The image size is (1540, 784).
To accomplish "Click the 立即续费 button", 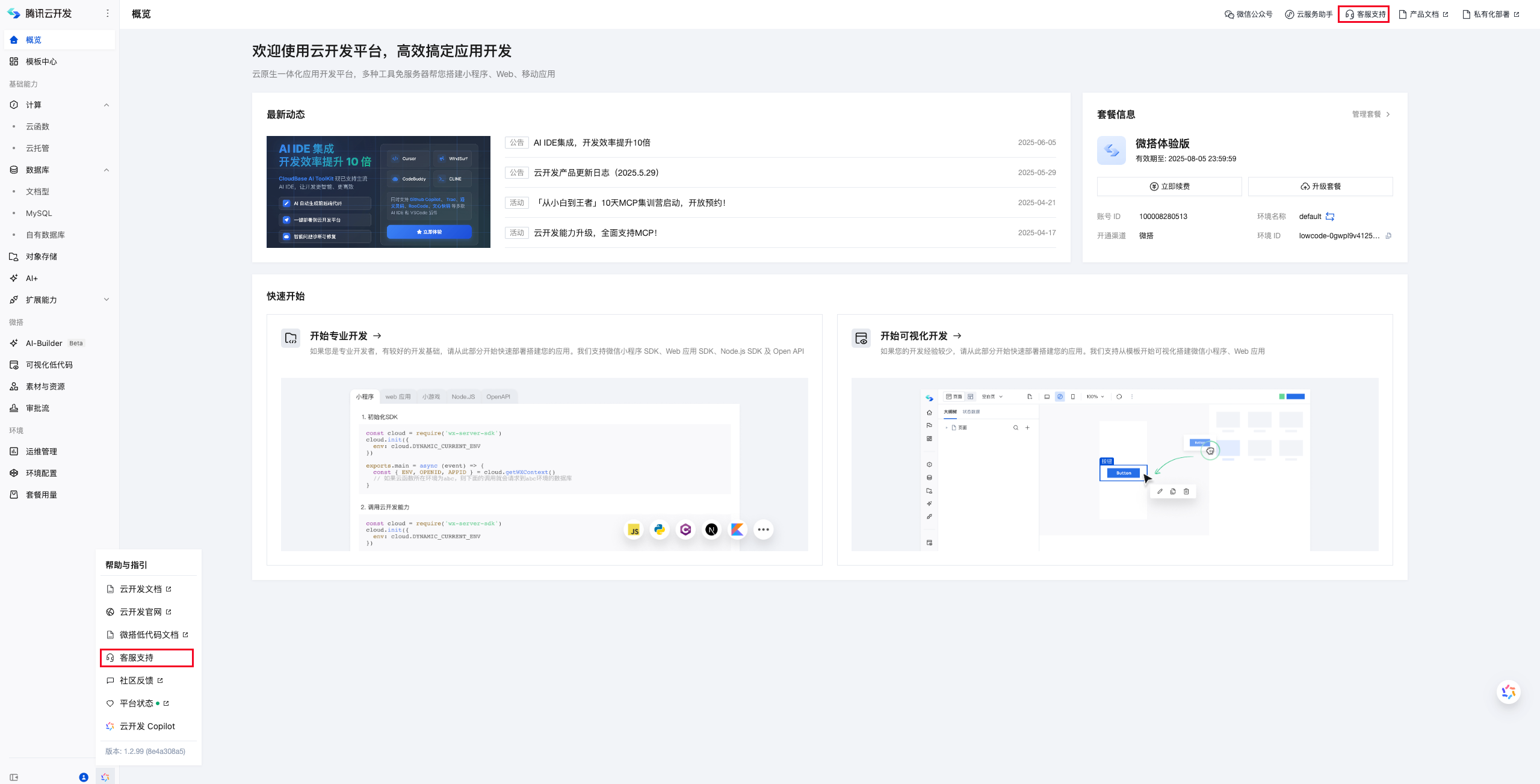I will 1169,187.
